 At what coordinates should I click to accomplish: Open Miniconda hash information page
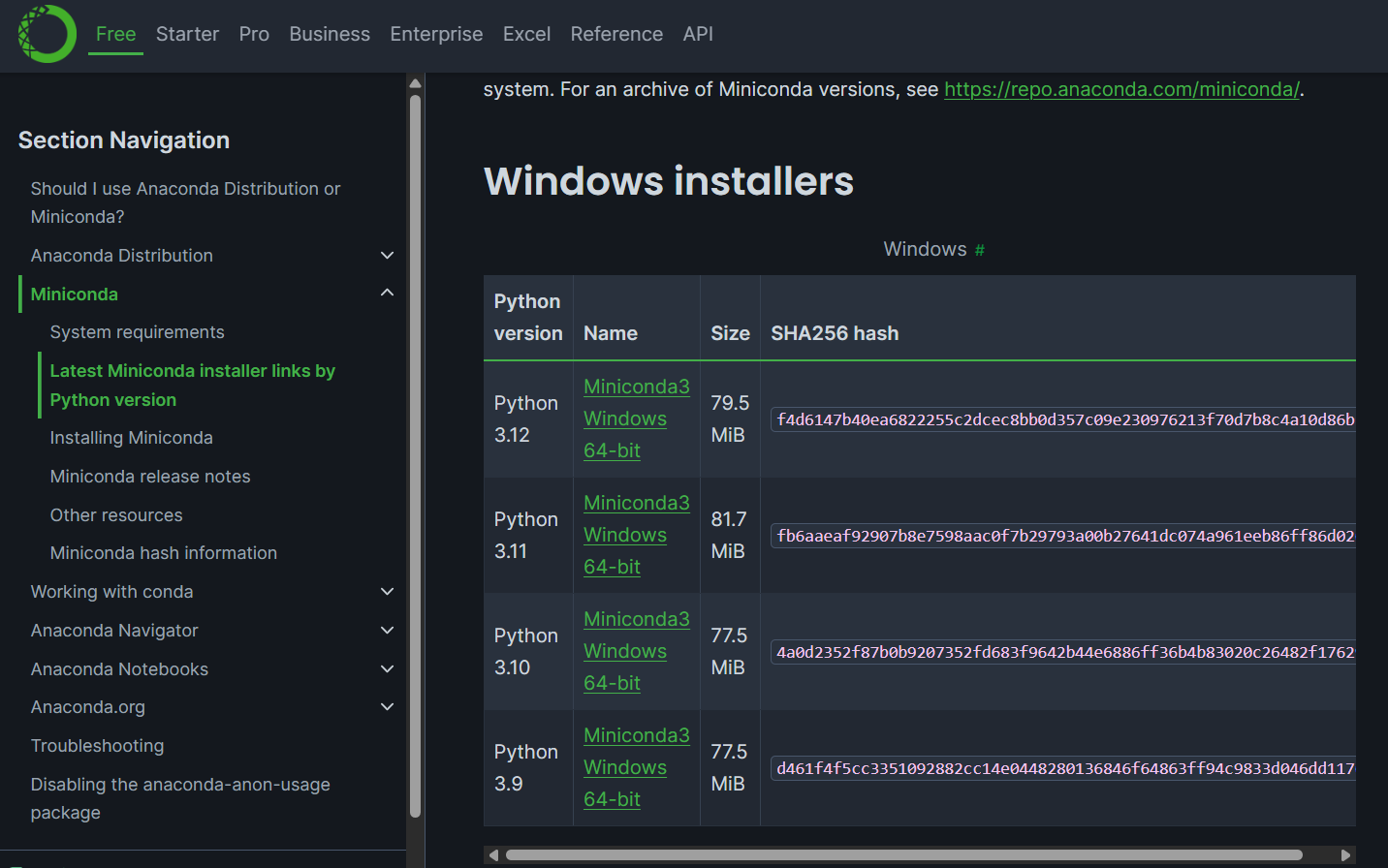164,553
